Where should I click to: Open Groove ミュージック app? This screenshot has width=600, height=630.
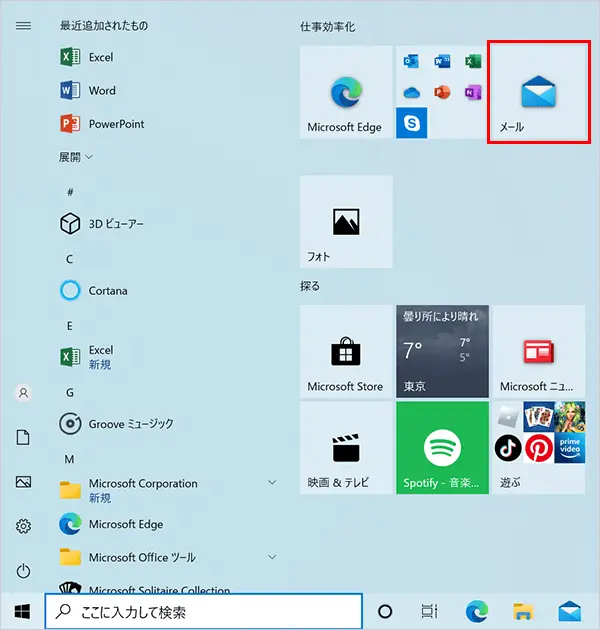(117, 424)
